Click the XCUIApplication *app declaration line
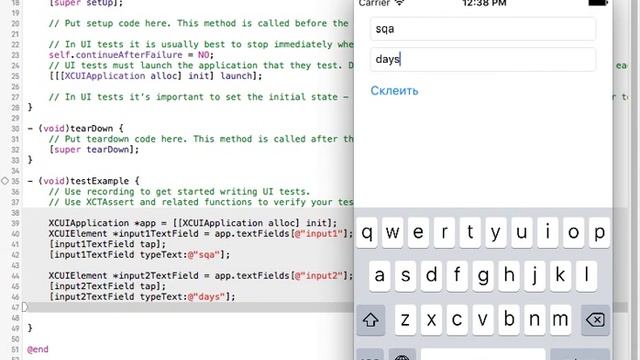 point(193,223)
